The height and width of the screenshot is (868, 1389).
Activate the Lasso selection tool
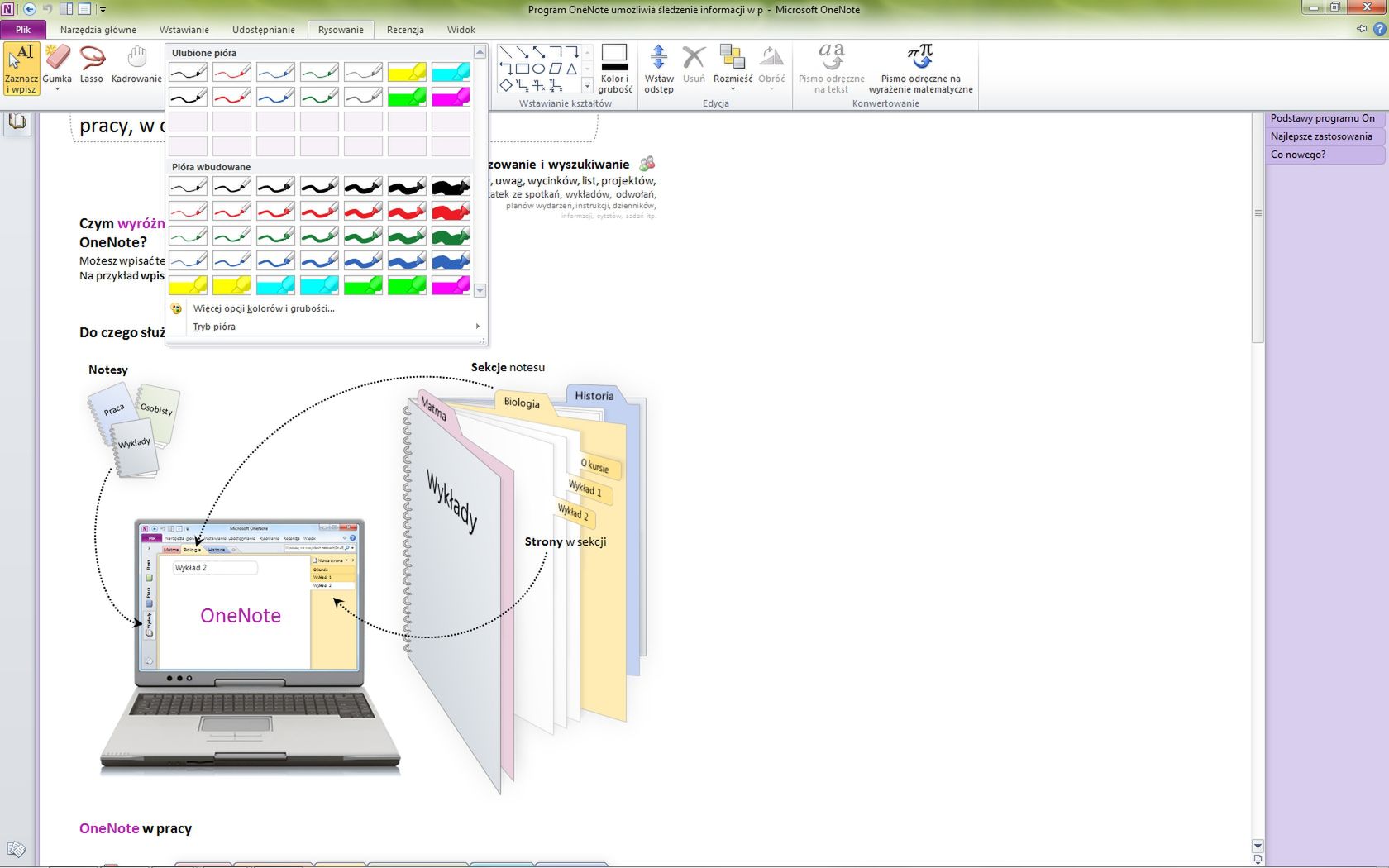(92, 64)
